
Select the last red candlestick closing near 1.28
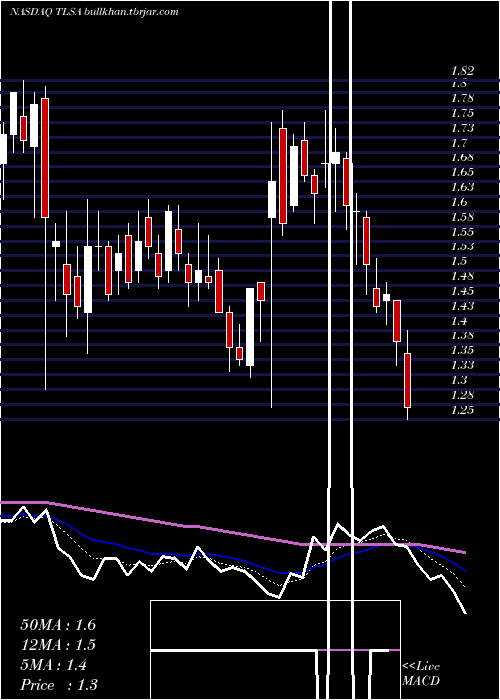[407, 380]
